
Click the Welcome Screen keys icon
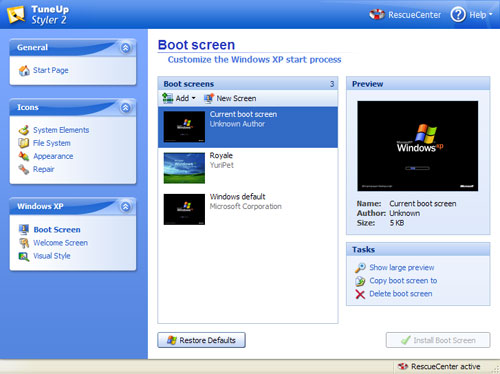point(24,243)
